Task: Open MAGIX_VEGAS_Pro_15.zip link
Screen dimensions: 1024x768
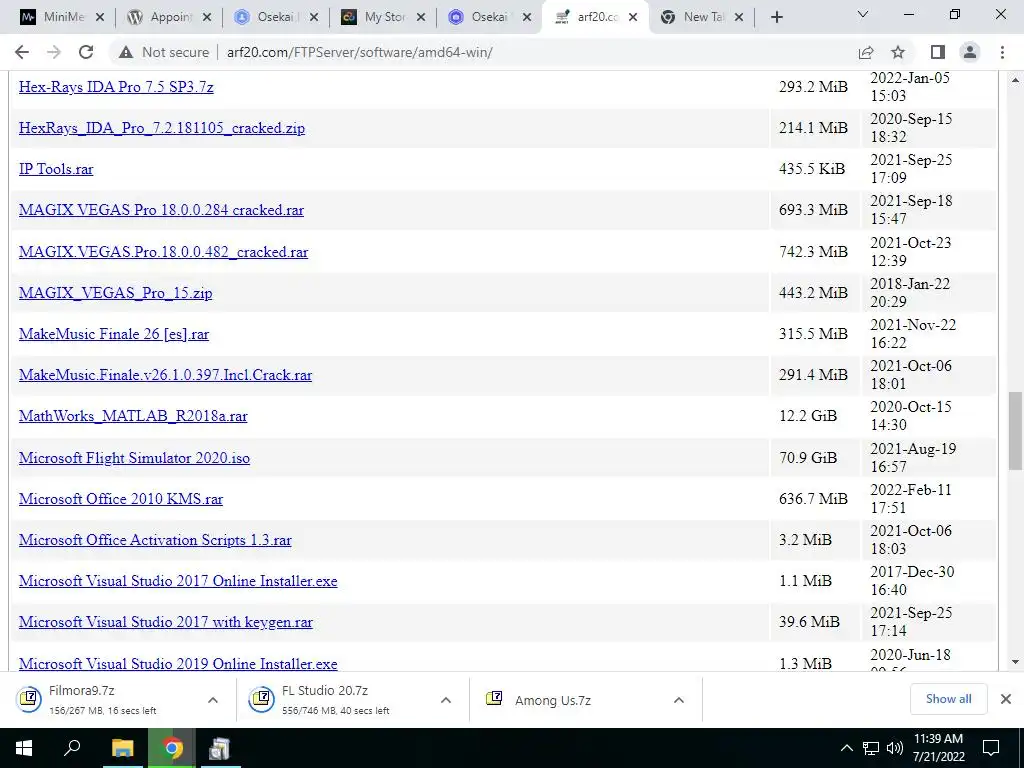Action: [x=116, y=293]
